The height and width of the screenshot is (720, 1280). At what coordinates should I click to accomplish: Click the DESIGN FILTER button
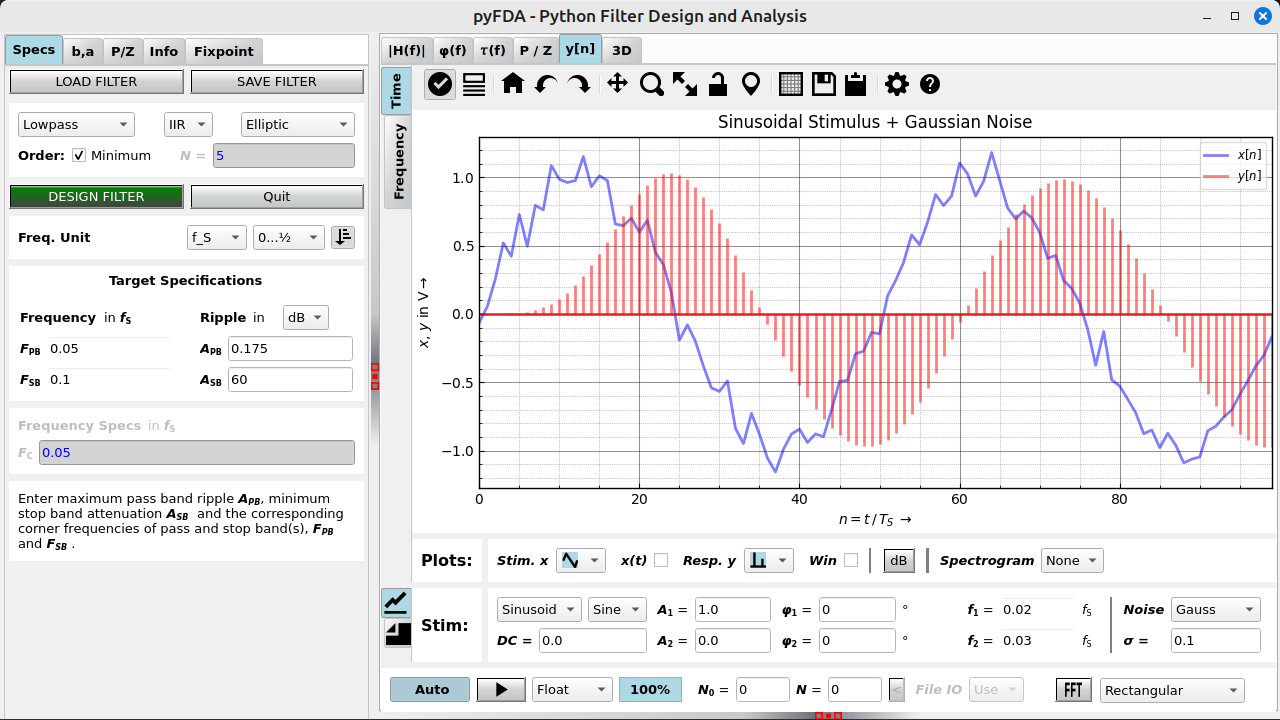[97, 196]
